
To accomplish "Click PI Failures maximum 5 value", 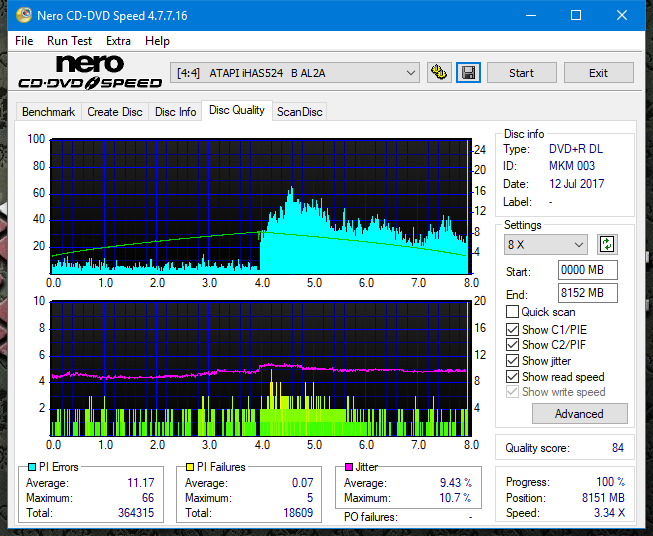I will tap(310, 498).
